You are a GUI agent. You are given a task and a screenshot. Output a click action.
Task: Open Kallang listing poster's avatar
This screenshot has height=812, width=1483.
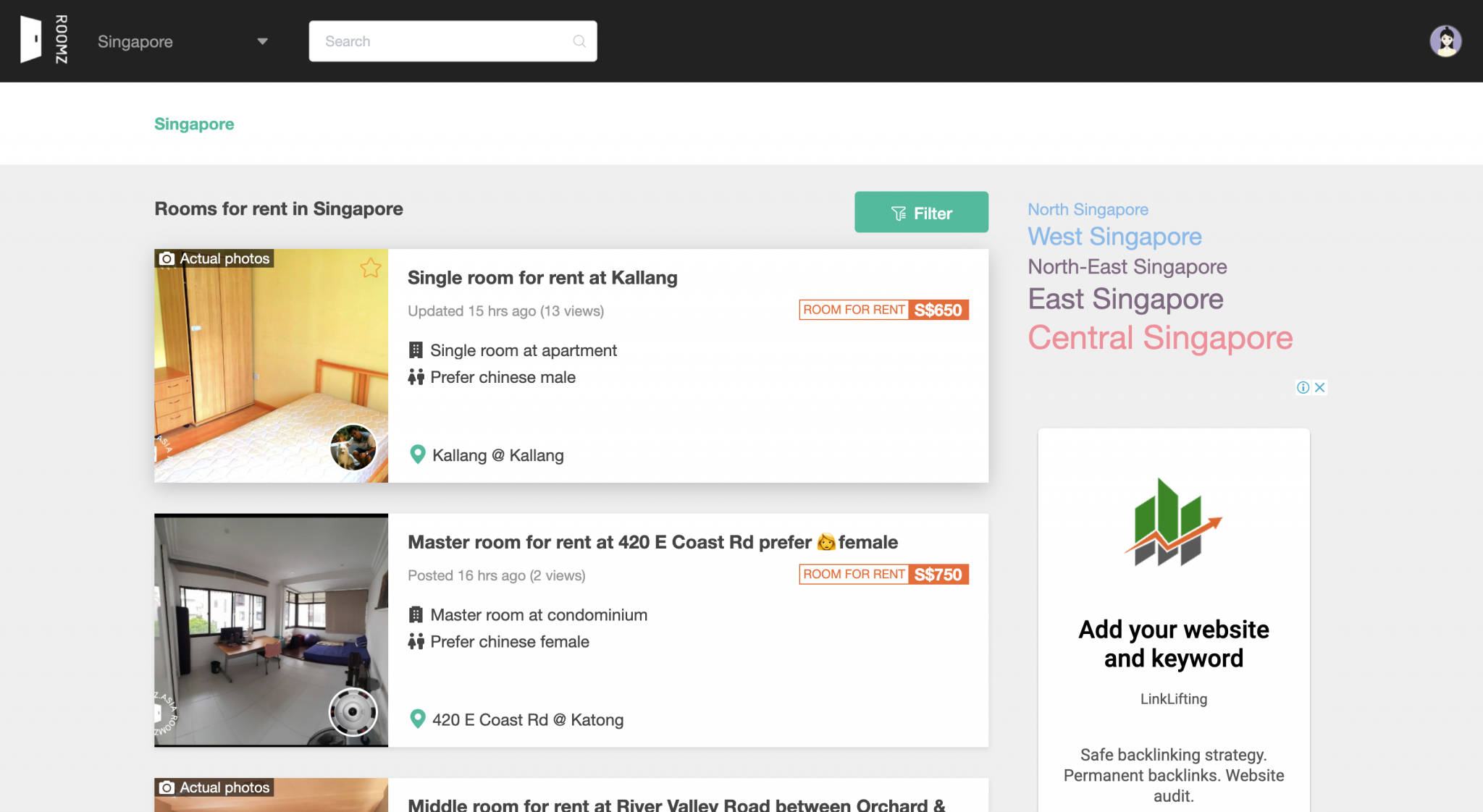353,447
